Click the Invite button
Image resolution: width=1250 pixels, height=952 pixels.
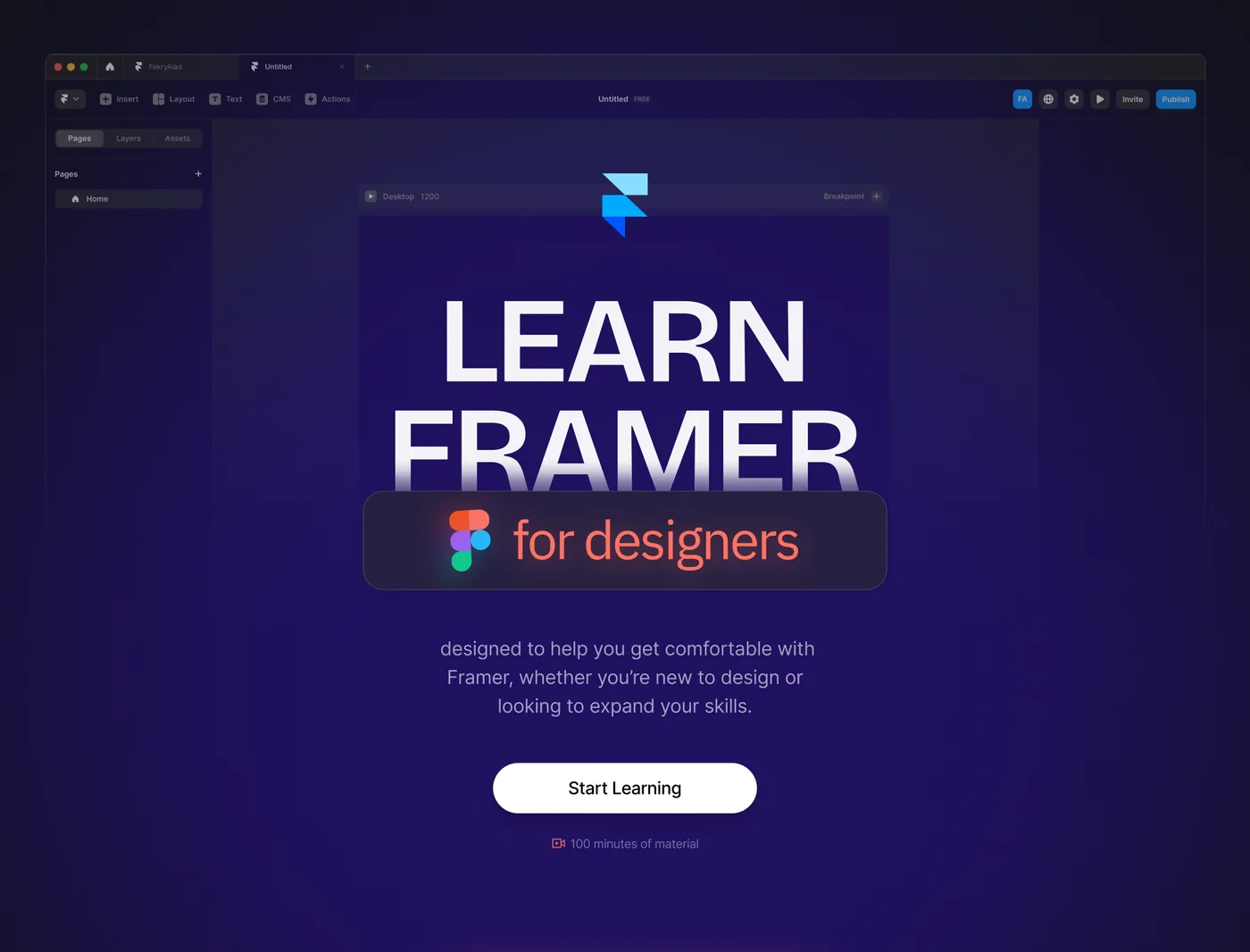(1132, 99)
